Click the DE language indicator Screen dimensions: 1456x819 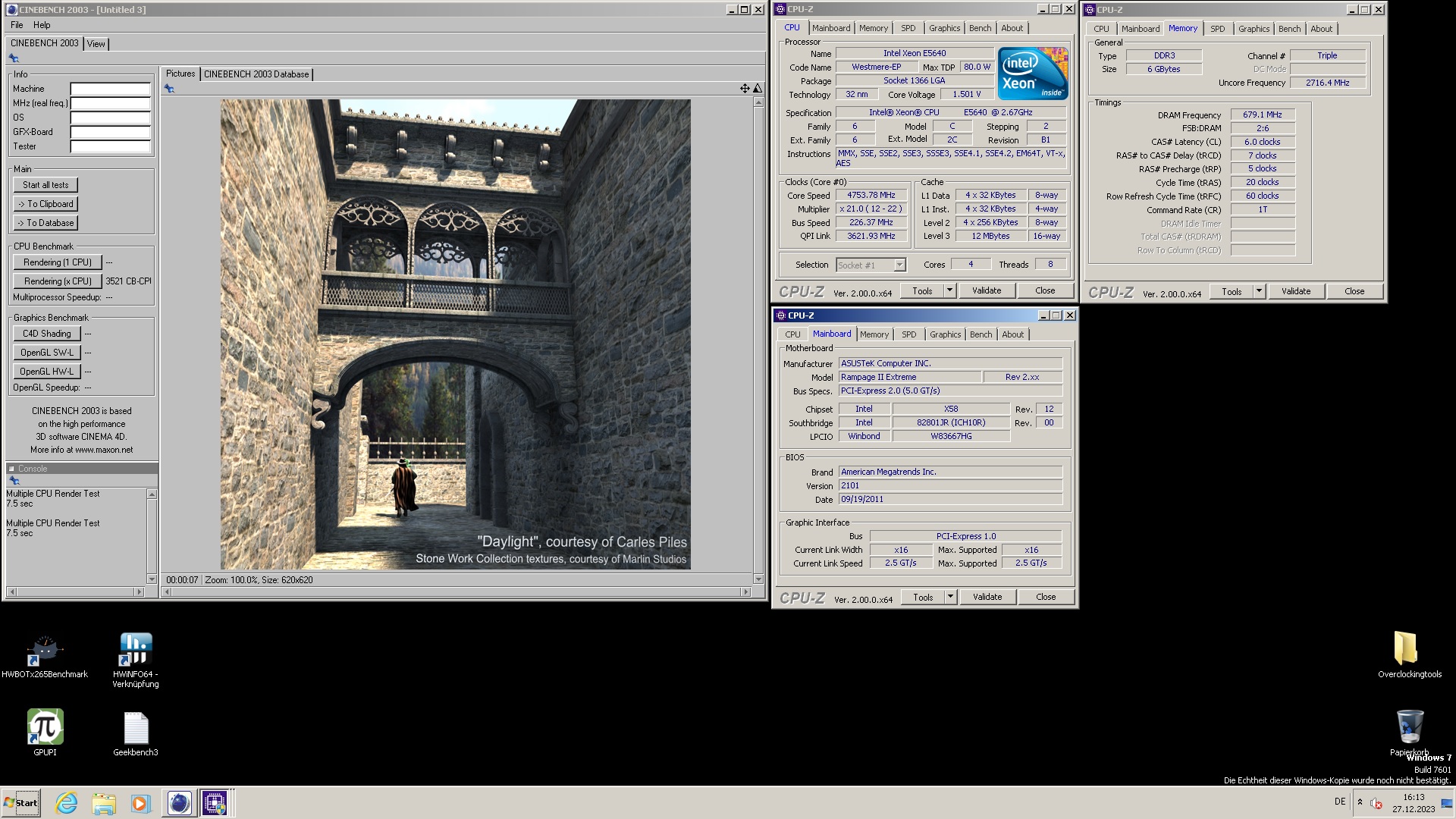tap(1340, 802)
